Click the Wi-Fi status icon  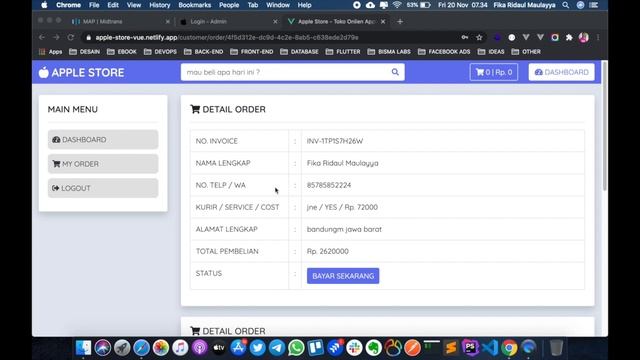pyautogui.click(x=397, y=5)
